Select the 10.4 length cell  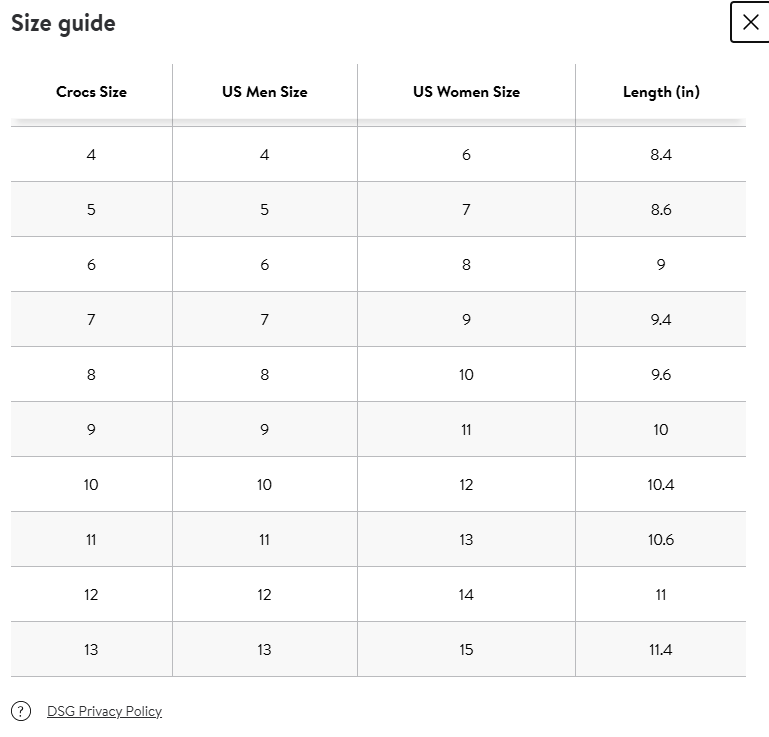(660, 485)
